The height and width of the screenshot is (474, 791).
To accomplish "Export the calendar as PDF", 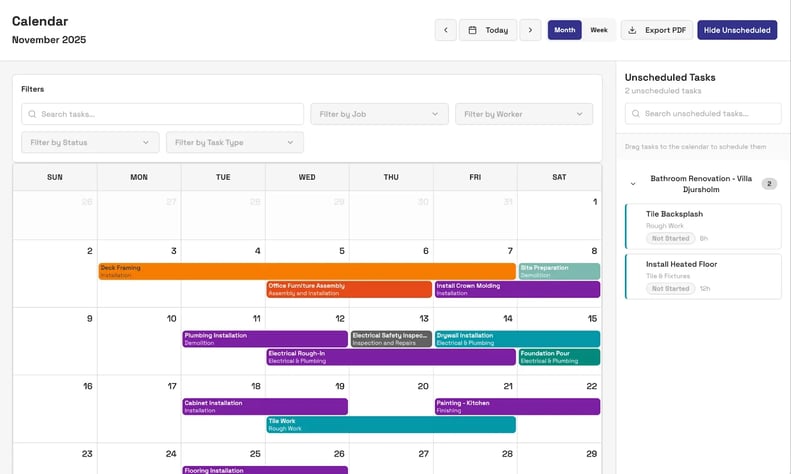I will pos(657,30).
